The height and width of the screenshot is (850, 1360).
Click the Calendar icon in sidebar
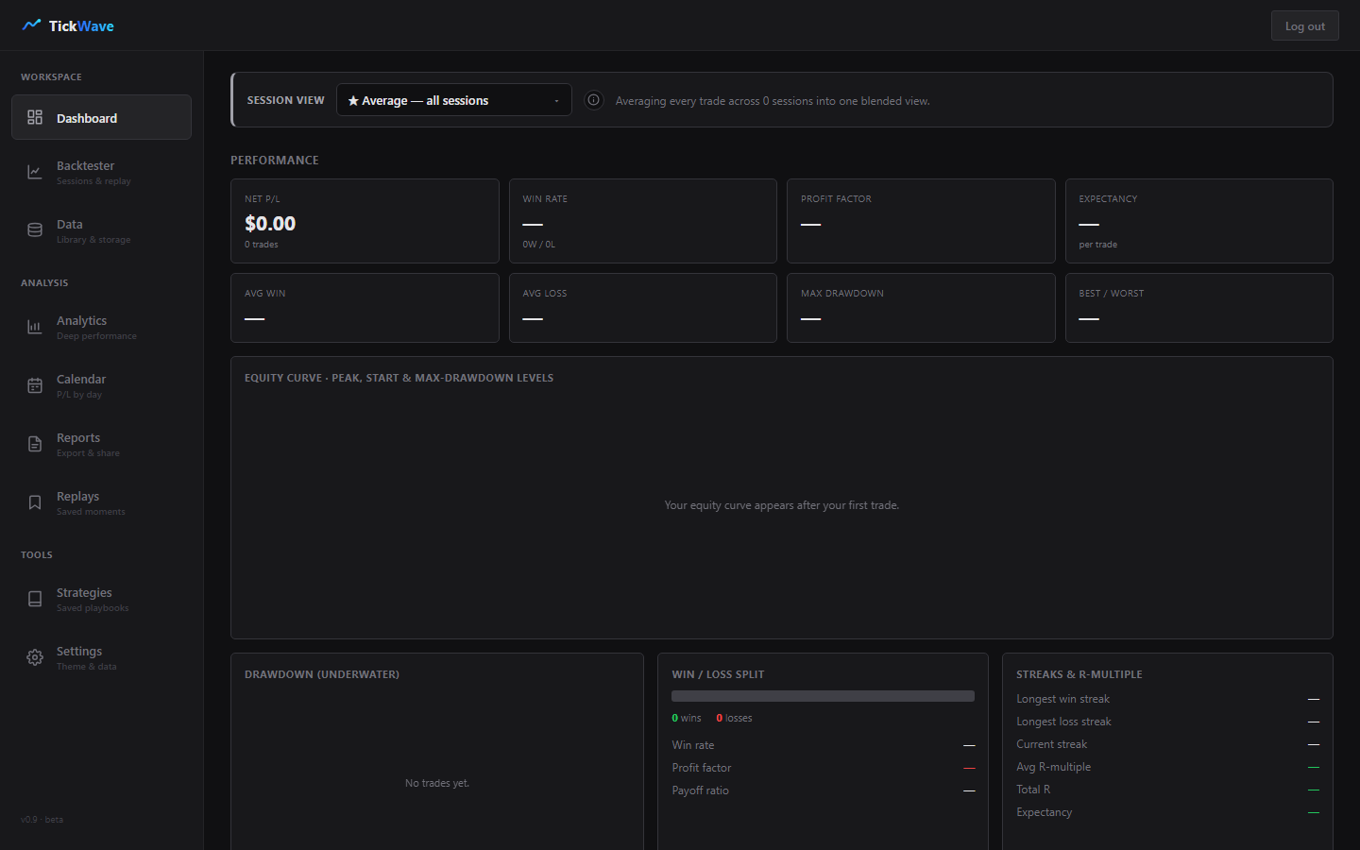(35, 385)
